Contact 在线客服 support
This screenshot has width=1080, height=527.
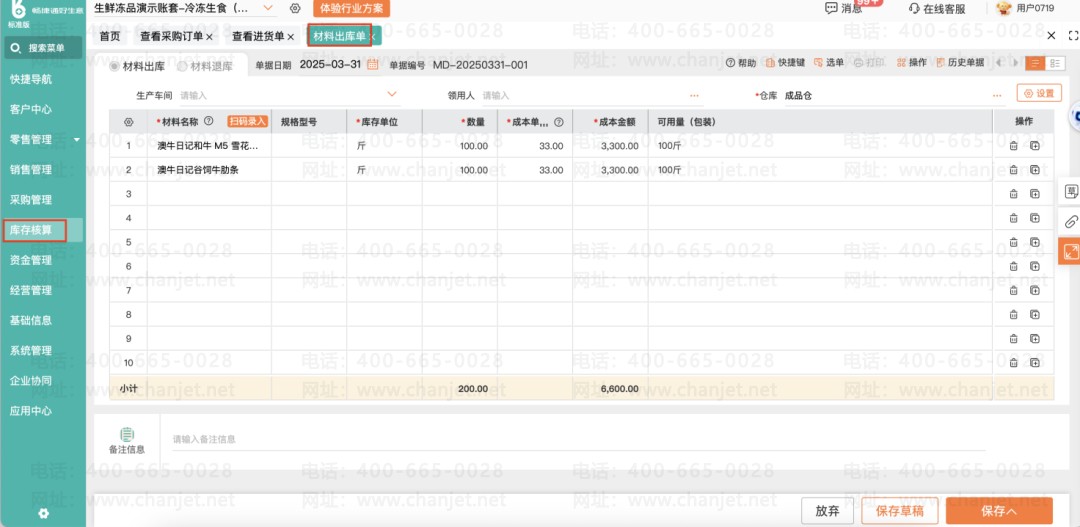(x=937, y=9)
